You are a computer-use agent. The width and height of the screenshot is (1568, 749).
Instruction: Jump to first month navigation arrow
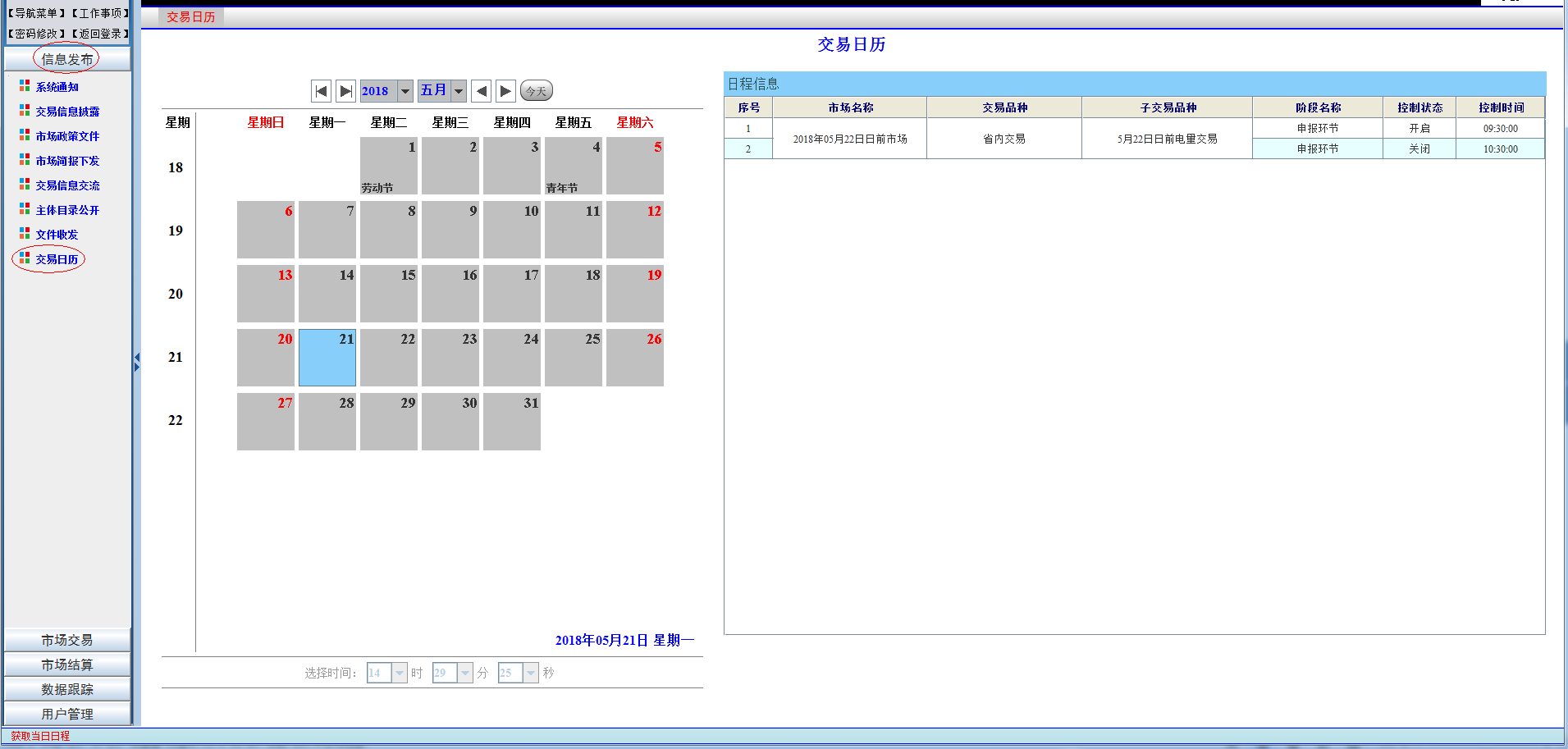[322, 91]
